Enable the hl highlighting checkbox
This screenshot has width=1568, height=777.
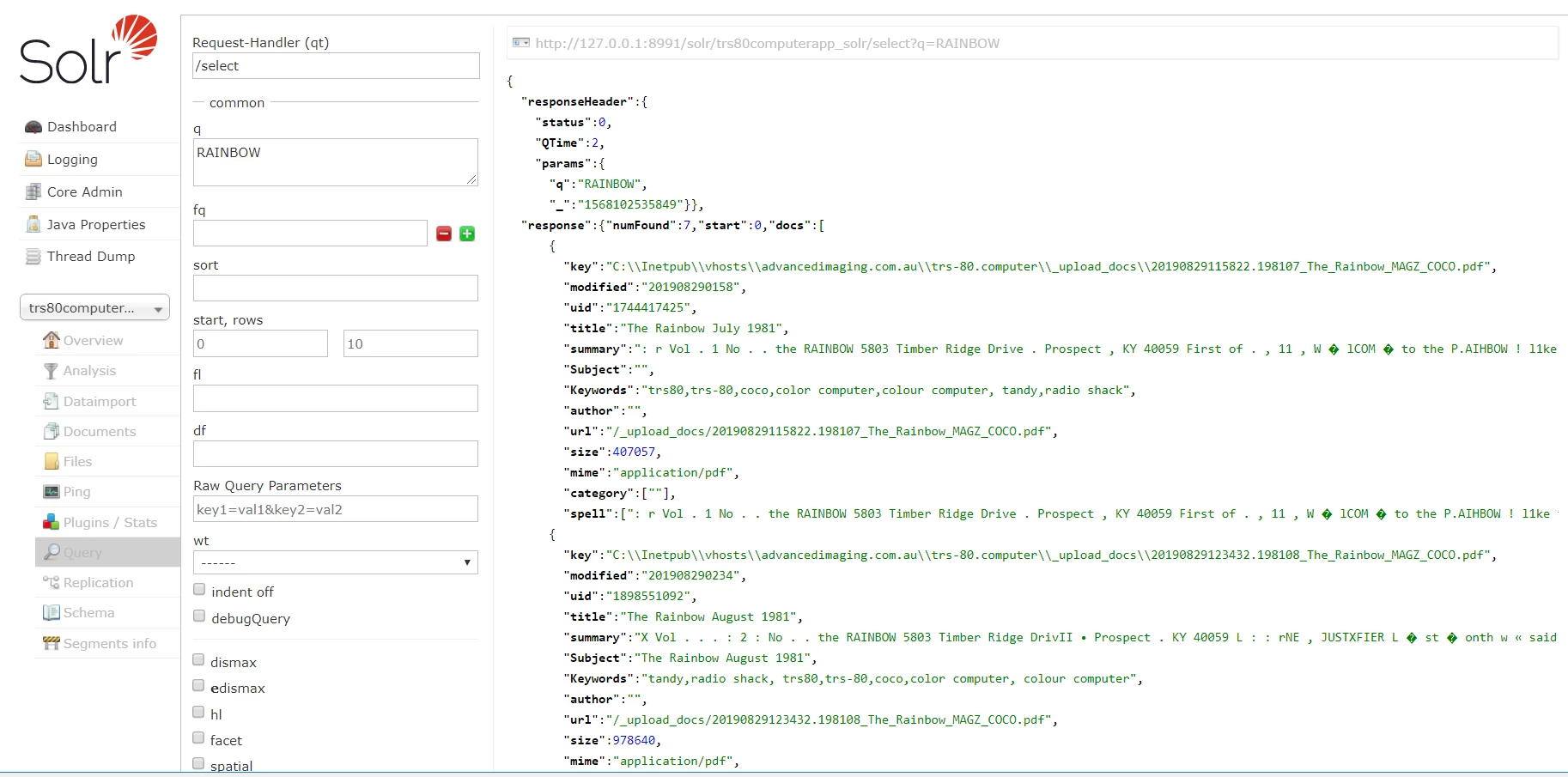click(198, 713)
